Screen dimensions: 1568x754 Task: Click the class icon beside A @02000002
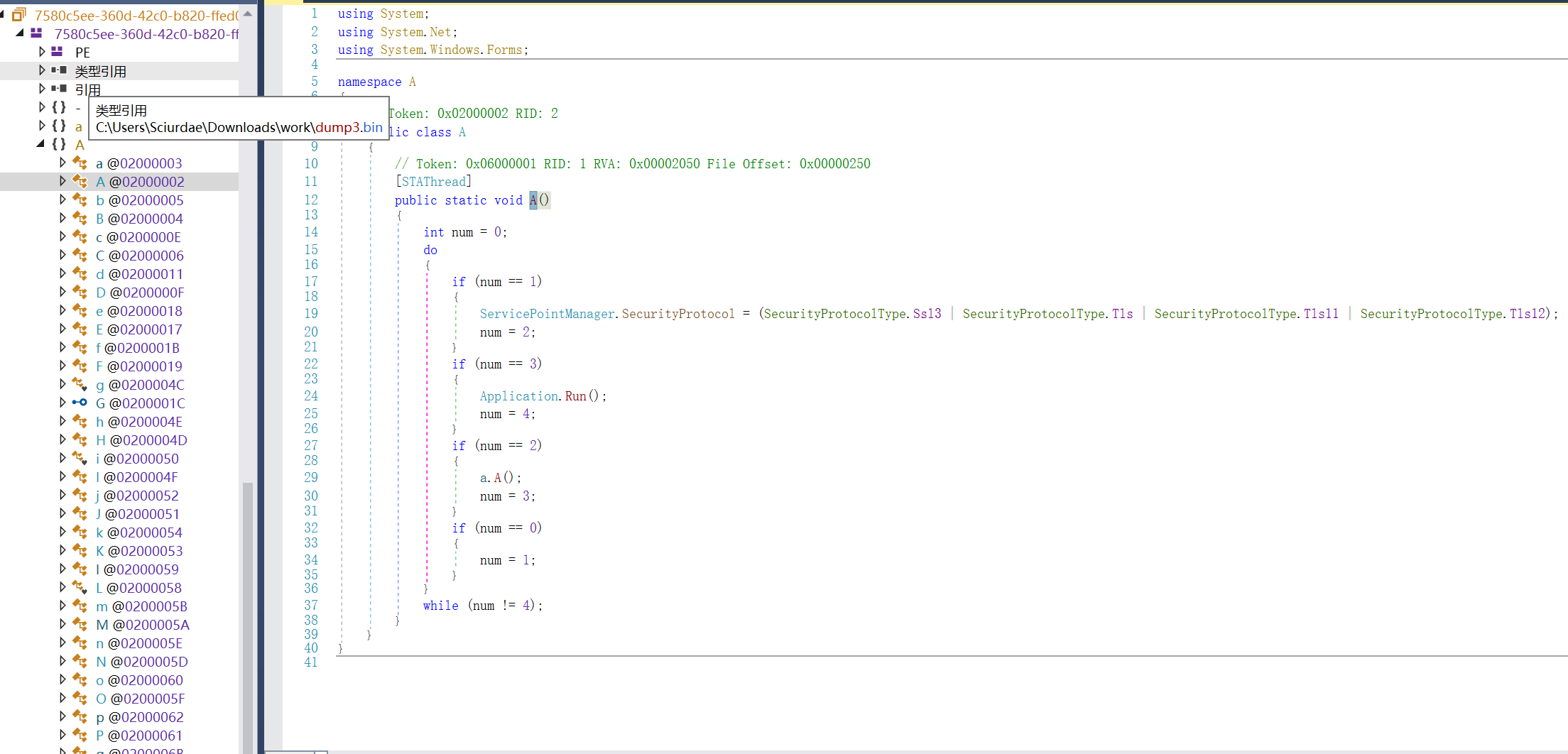pos(80,182)
